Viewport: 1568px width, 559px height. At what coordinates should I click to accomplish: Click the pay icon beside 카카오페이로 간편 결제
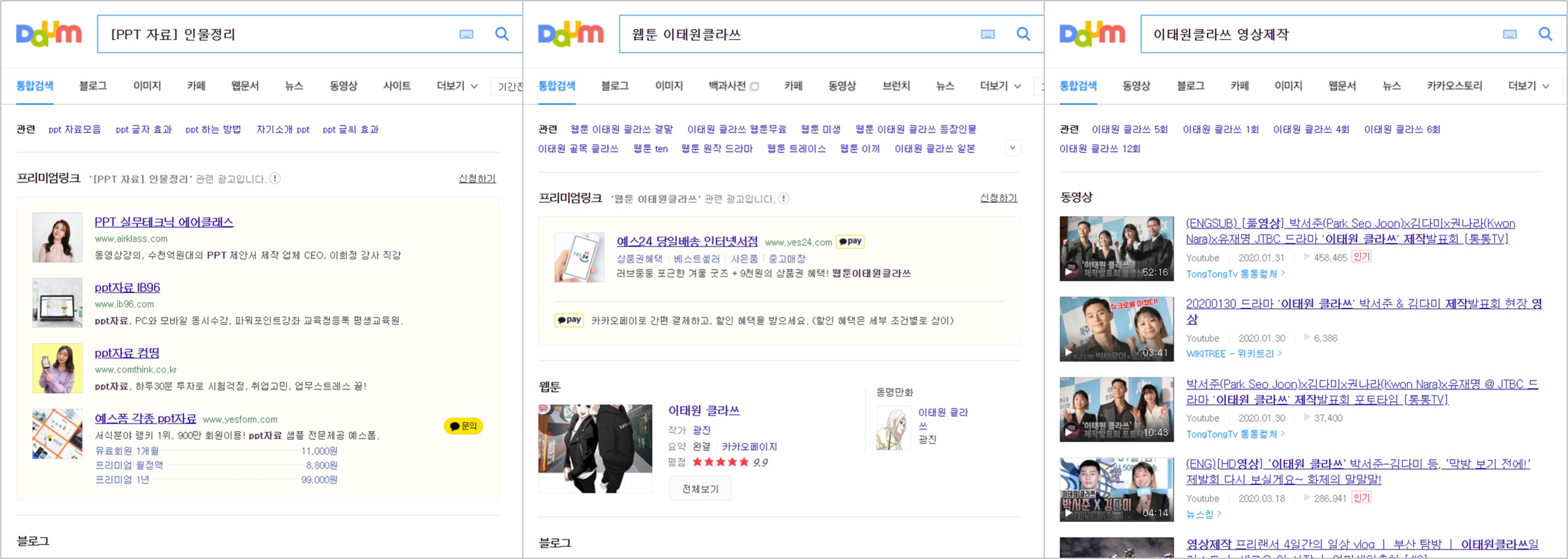[569, 320]
